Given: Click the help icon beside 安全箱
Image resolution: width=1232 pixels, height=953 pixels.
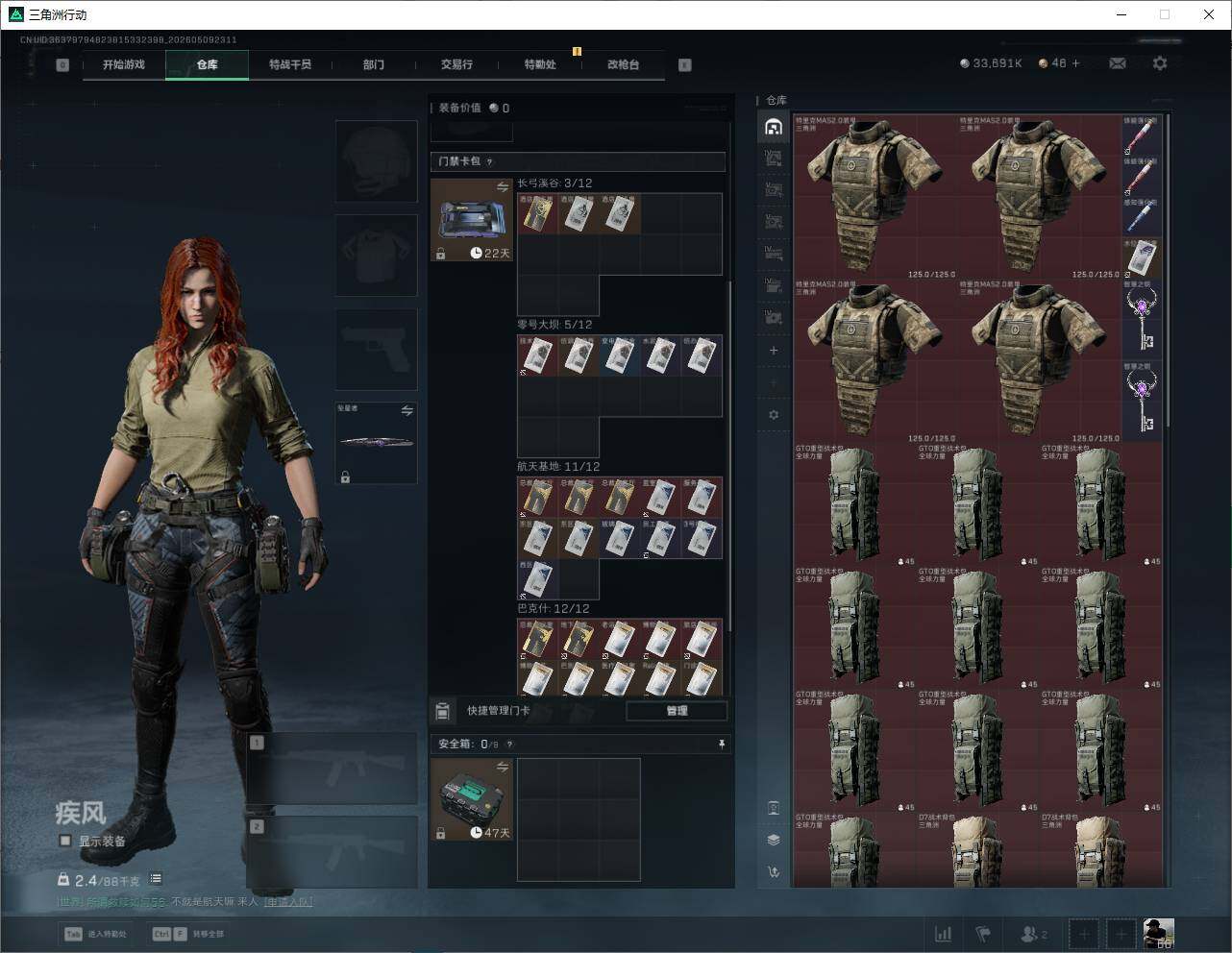Looking at the screenshot, I should (509, 744).
